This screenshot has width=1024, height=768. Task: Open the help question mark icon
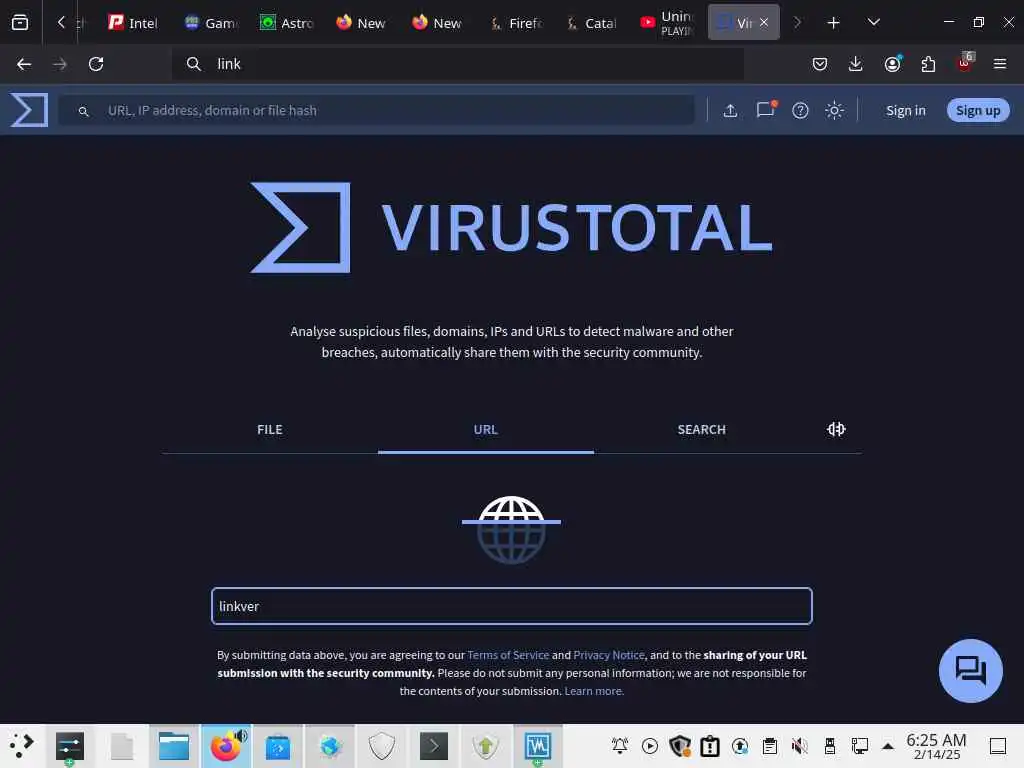point(800,110)
